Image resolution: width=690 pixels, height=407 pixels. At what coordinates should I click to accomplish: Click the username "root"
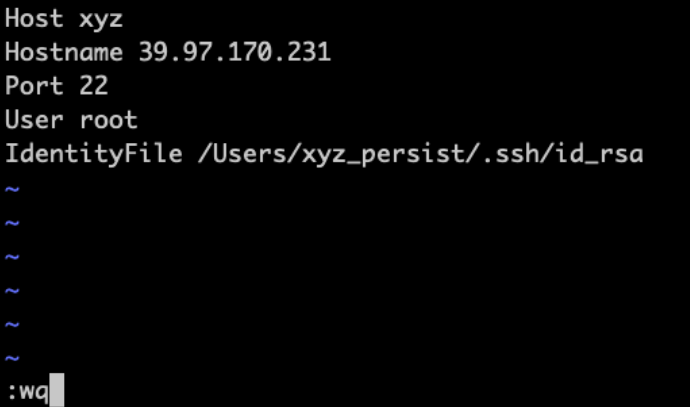[108, 121]
